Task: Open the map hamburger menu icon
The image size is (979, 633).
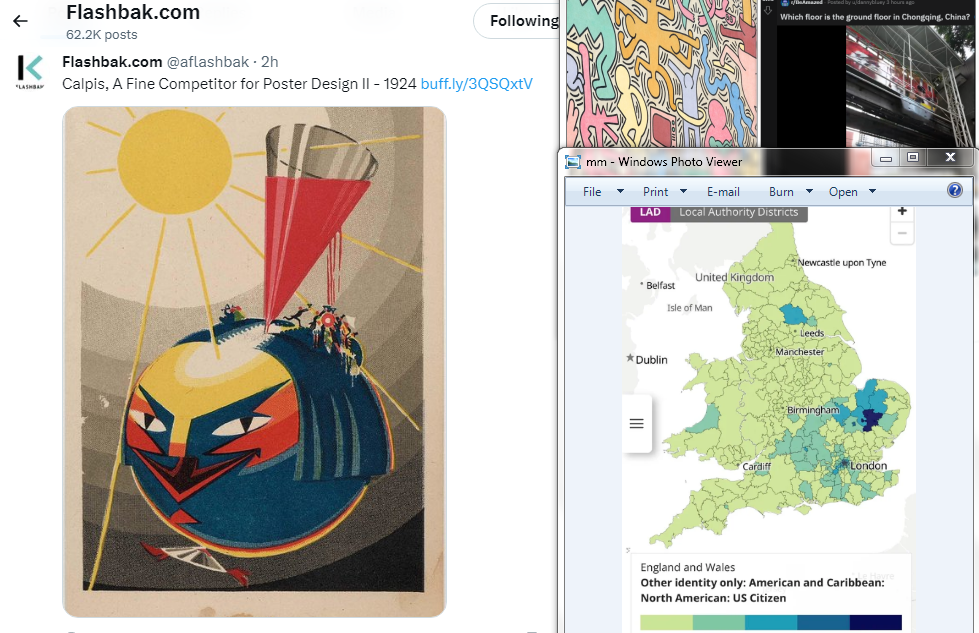Action: coord(637,424)
